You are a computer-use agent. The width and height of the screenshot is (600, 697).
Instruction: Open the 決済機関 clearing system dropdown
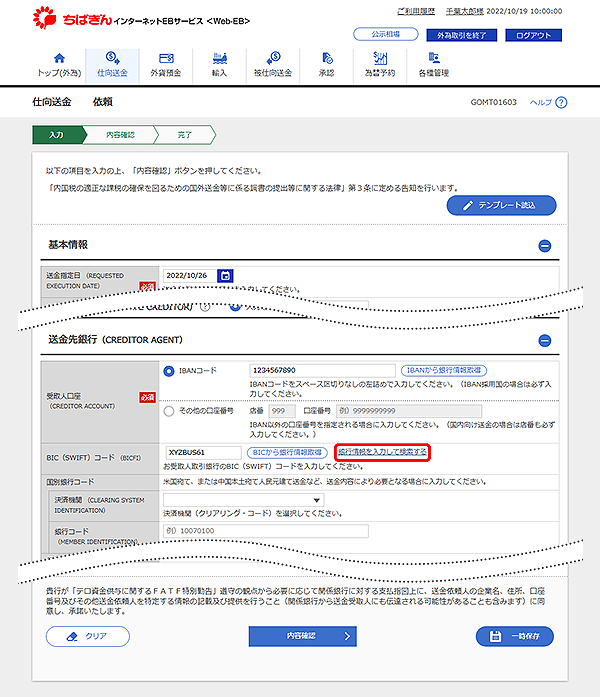click(x=244, y=500)
